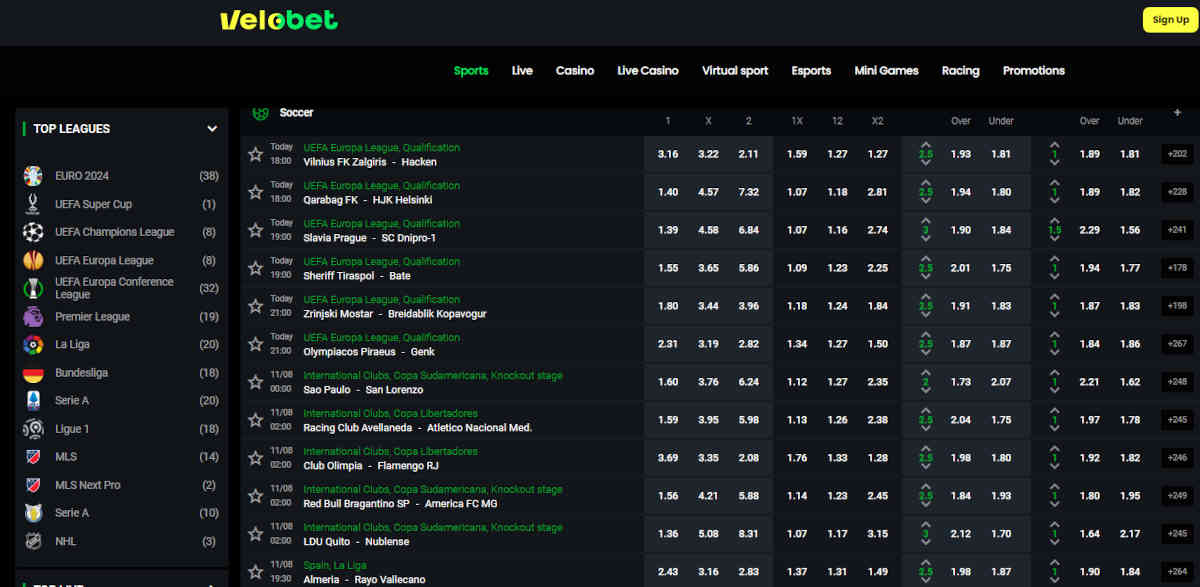This screenshot has width=1200, height=587.
Task: Open Copa Libertadores league link above Racing Club
Action: (390, 413)
